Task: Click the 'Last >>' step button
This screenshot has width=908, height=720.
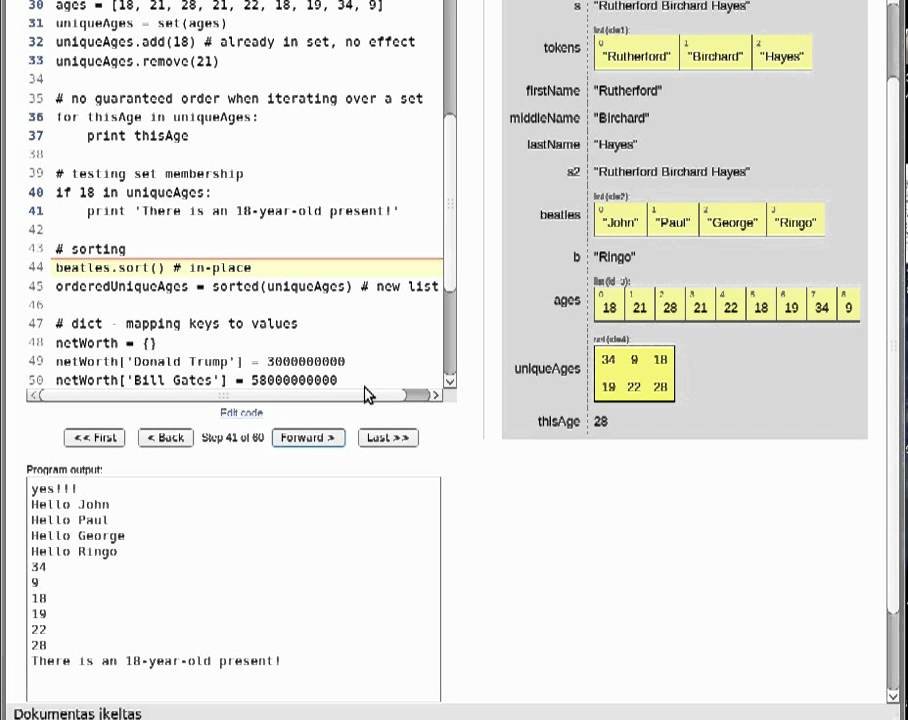Action: click(388, 438)
